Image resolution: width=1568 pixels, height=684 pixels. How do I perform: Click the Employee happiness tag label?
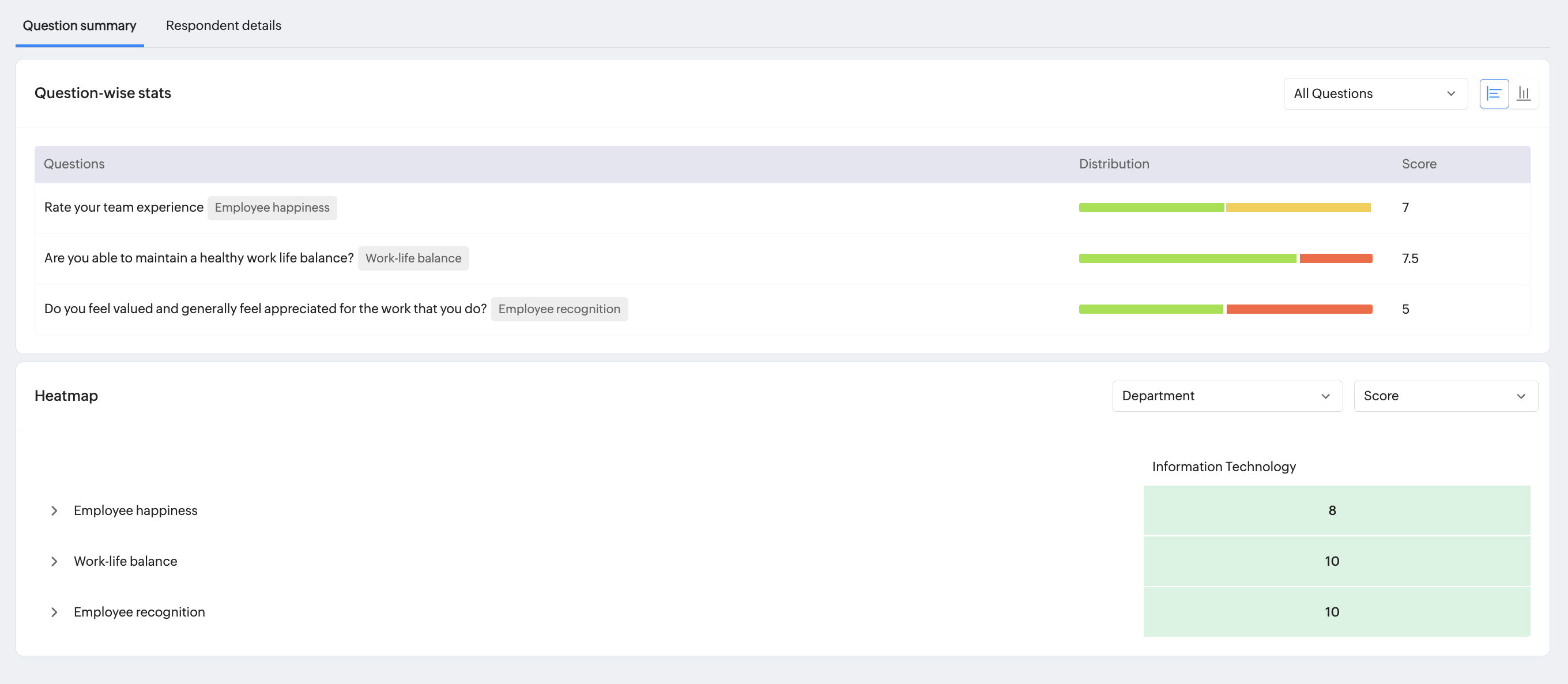pyautogui.click(x=272, y=208)
